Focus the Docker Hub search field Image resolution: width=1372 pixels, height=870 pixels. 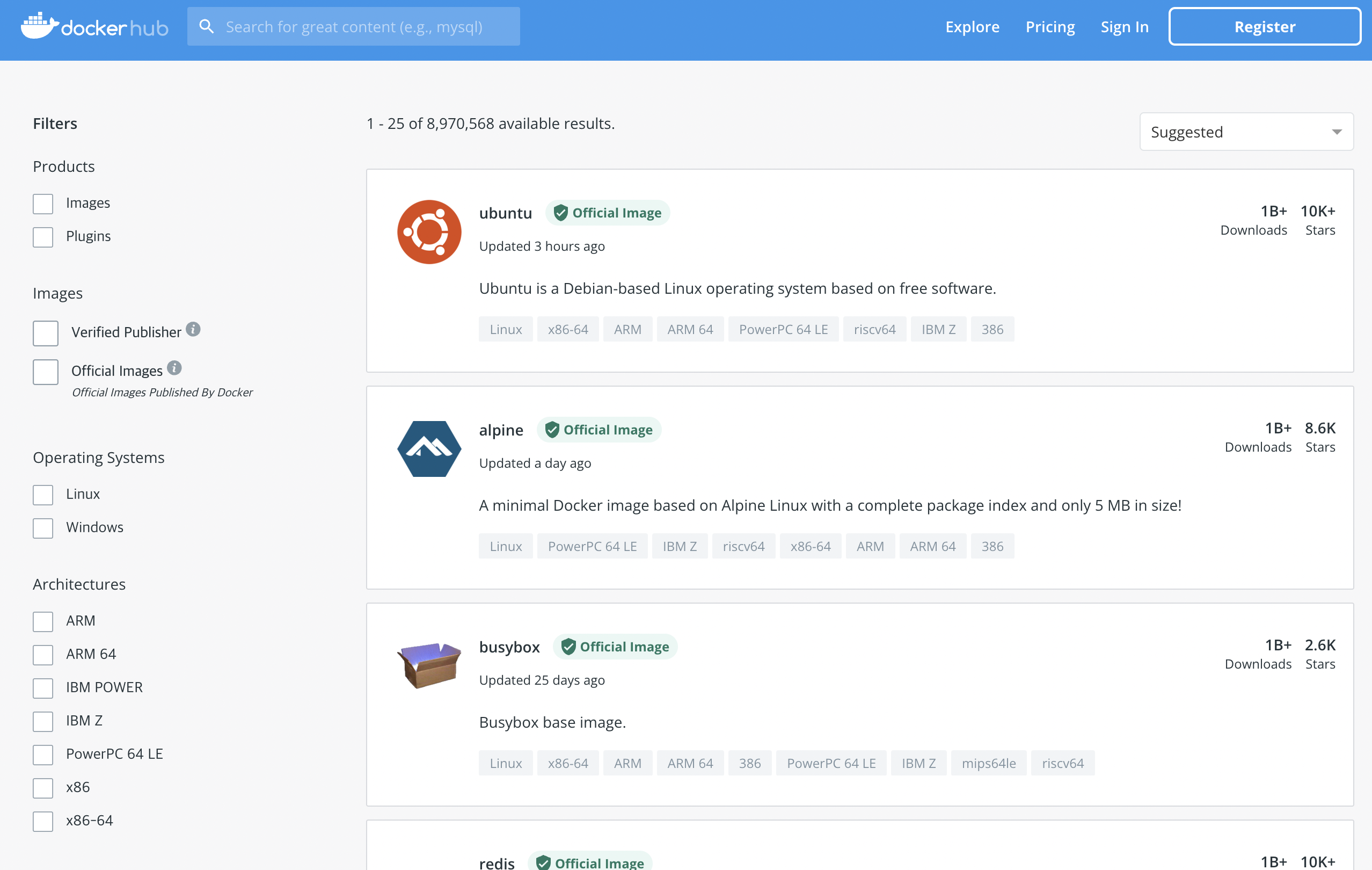(x=364, y=27)
